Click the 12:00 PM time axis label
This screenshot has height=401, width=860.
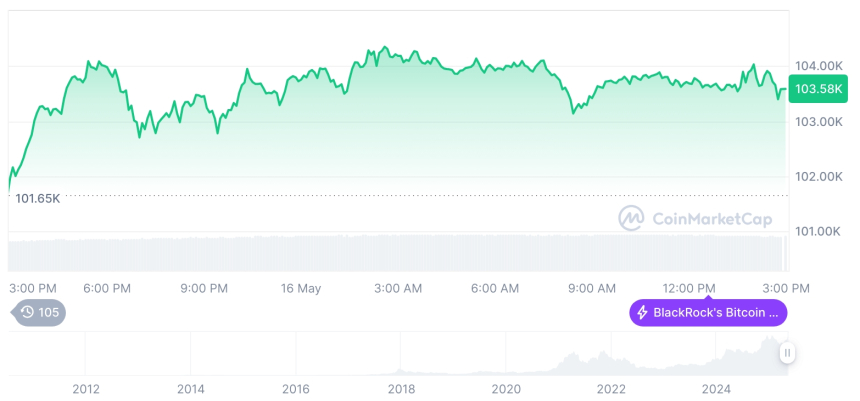(x=690, y=289)
